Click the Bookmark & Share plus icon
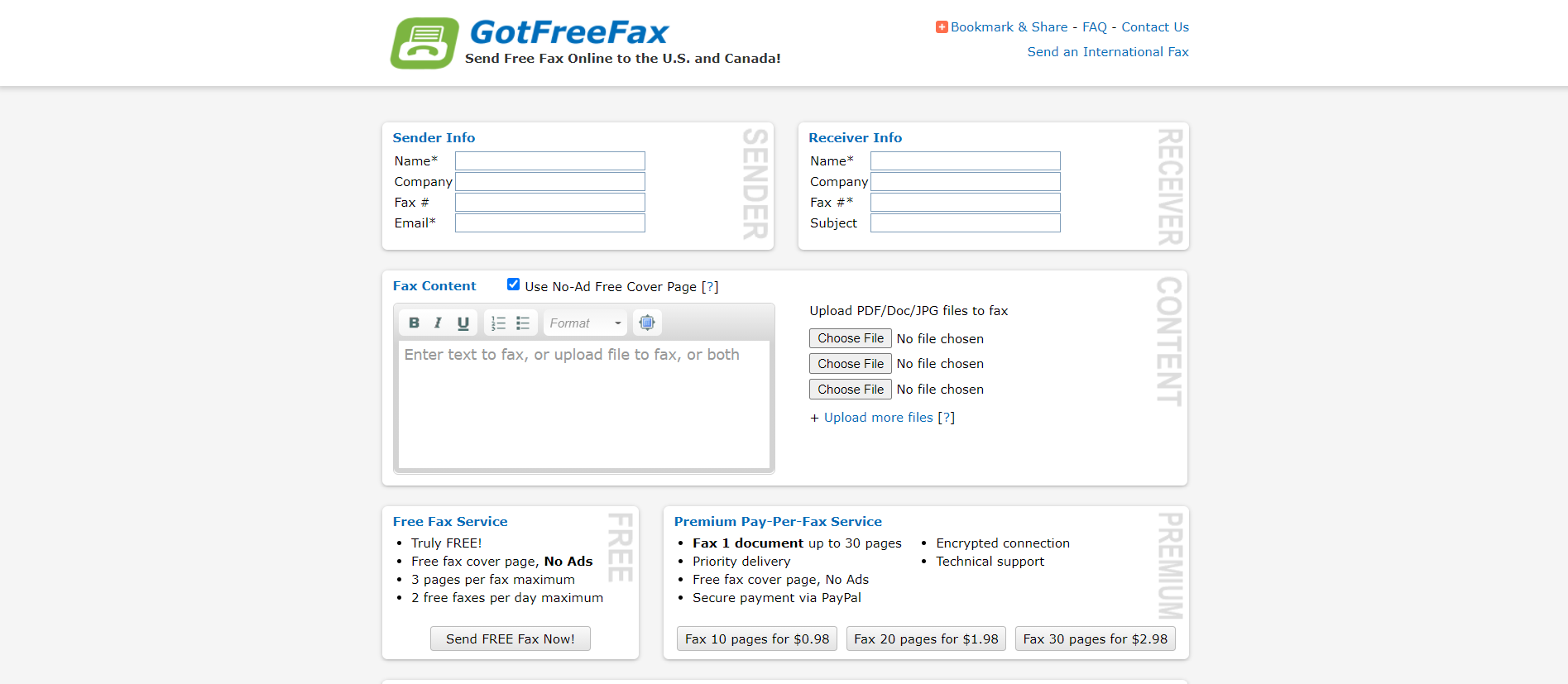Viewport: 1568px width, 684px height. coord(942,27)
